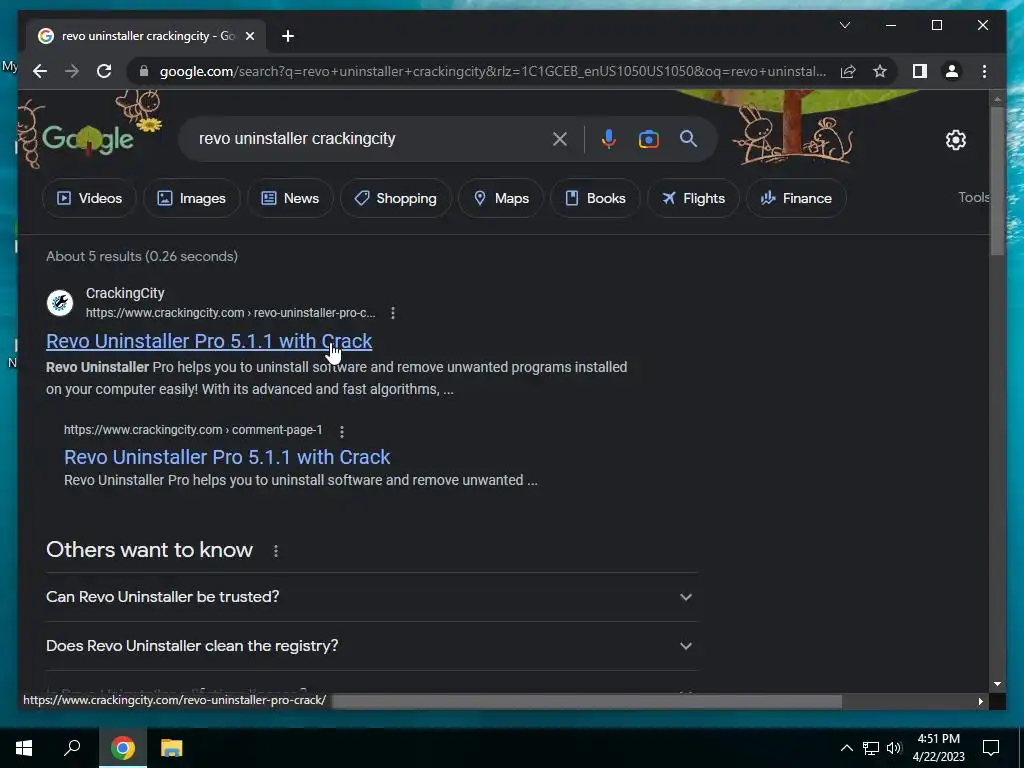Open the search Tools option
The height and width of the screenshot is (768, 1024).
click(x=973, y=197)
